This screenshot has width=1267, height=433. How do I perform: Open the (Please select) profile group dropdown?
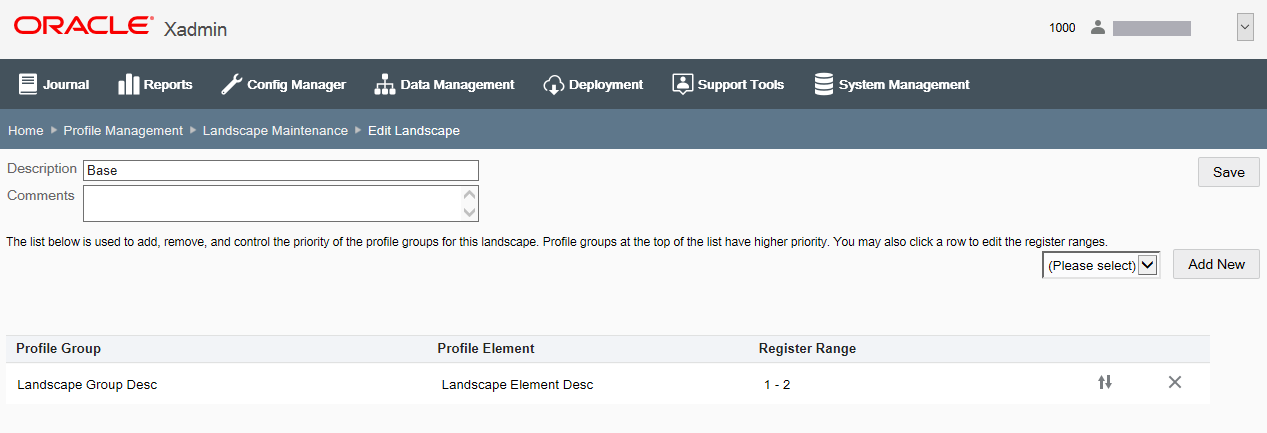[1101, 265]
